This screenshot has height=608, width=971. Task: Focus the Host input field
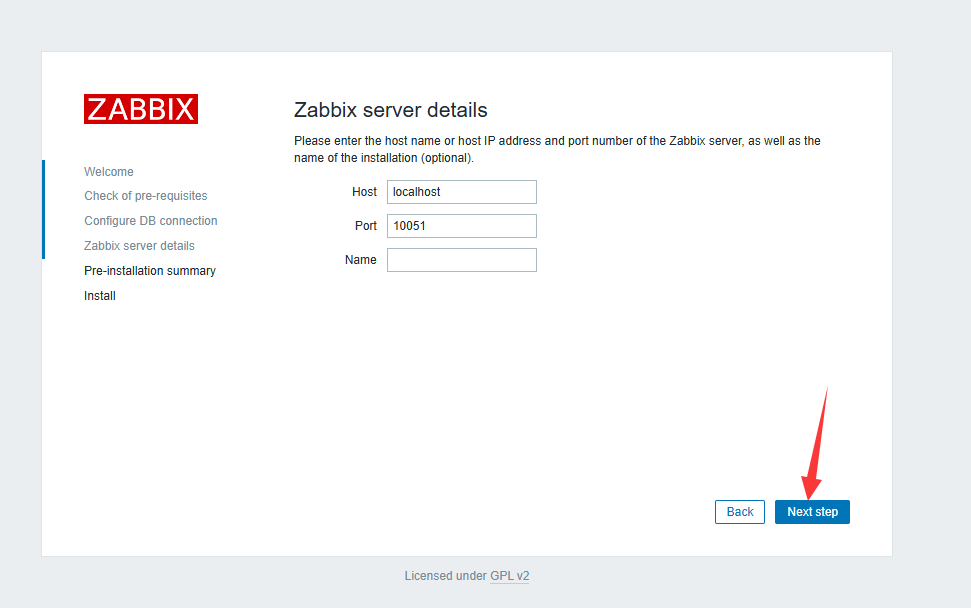coord(461,192)
